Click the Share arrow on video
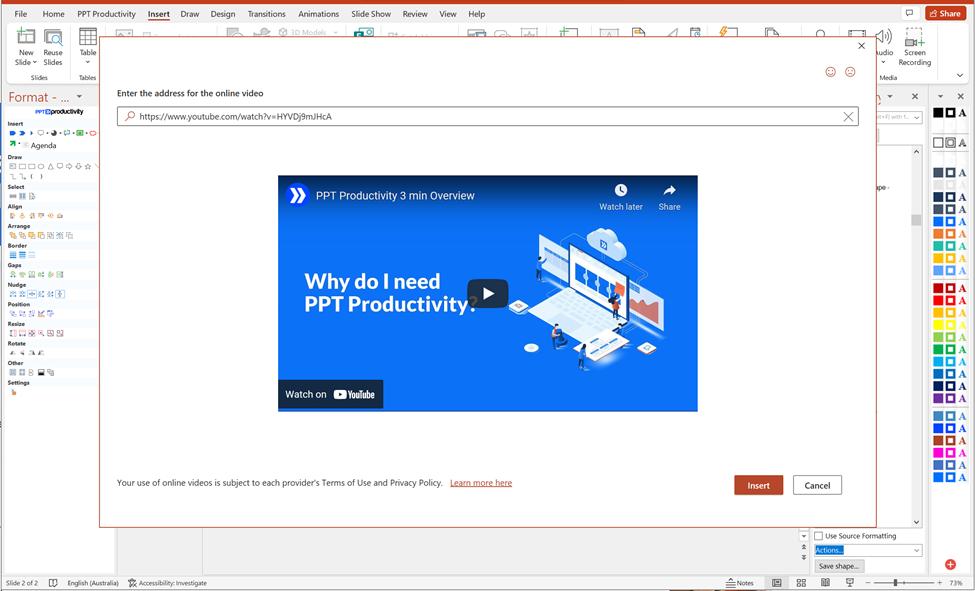Image resolution: width=975 pixels, height=591 pixels. tap(669, 190)
